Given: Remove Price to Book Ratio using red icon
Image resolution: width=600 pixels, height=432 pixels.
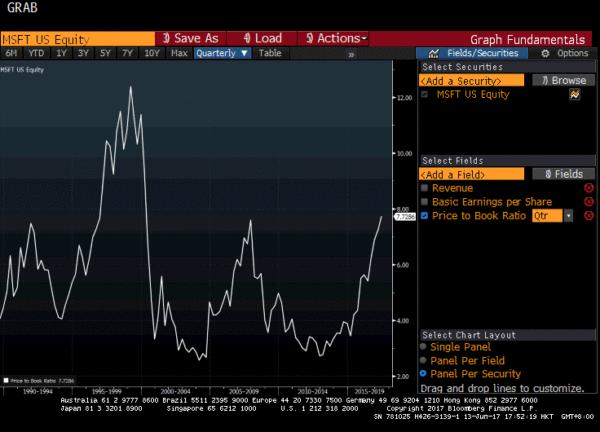Looking at the screenshot, I should [589, 216].
